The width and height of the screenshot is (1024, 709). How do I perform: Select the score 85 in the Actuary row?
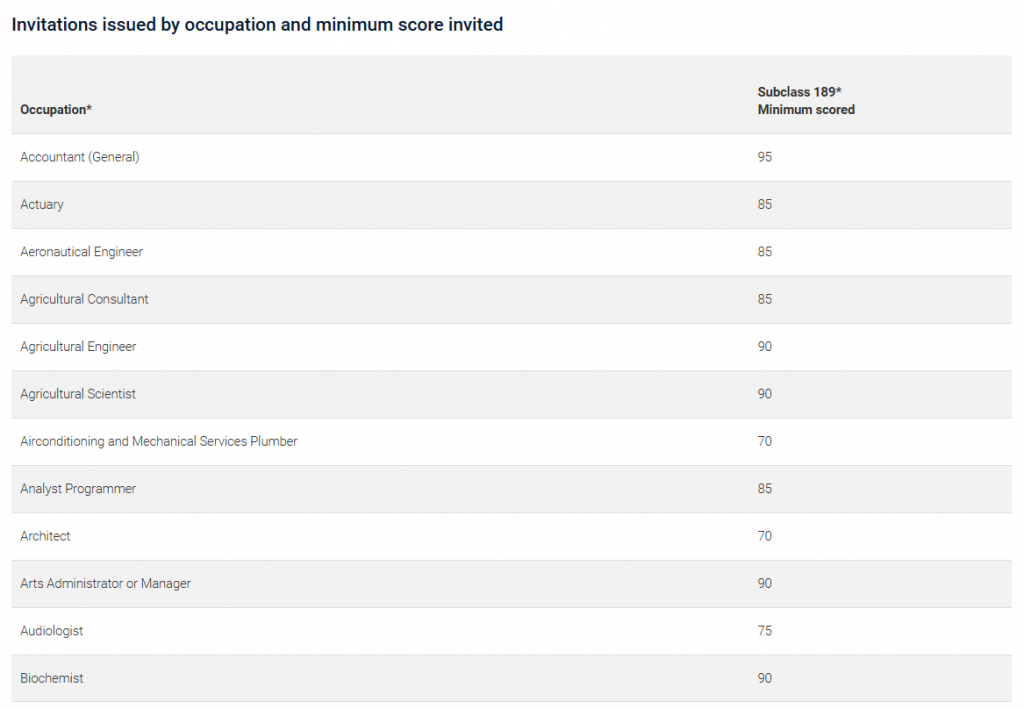(765, 204)
